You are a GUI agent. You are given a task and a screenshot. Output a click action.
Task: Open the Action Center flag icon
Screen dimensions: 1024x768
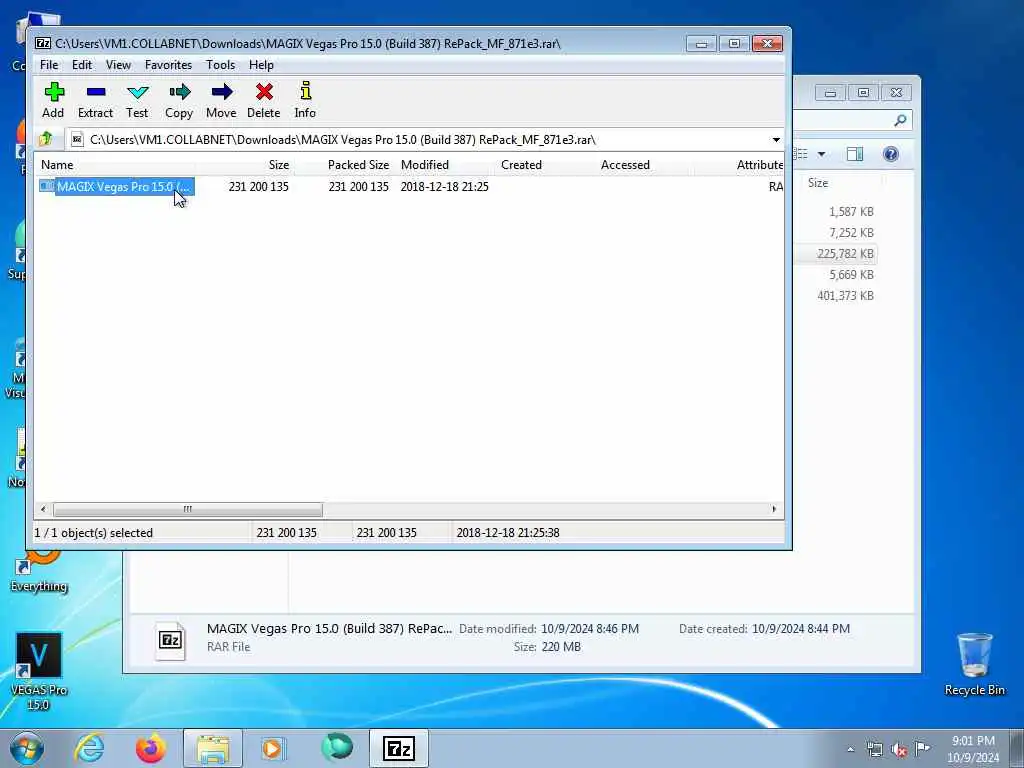[x=922, y=748]
